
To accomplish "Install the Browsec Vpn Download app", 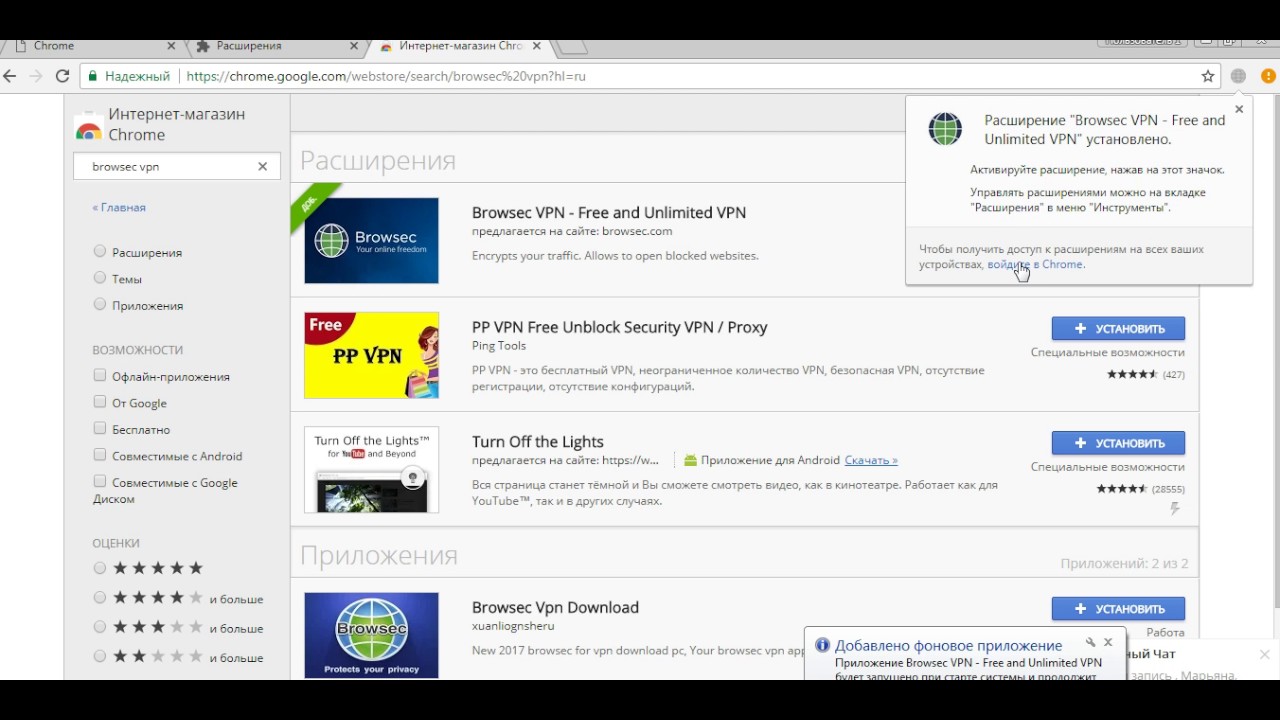I will 1118,608.
